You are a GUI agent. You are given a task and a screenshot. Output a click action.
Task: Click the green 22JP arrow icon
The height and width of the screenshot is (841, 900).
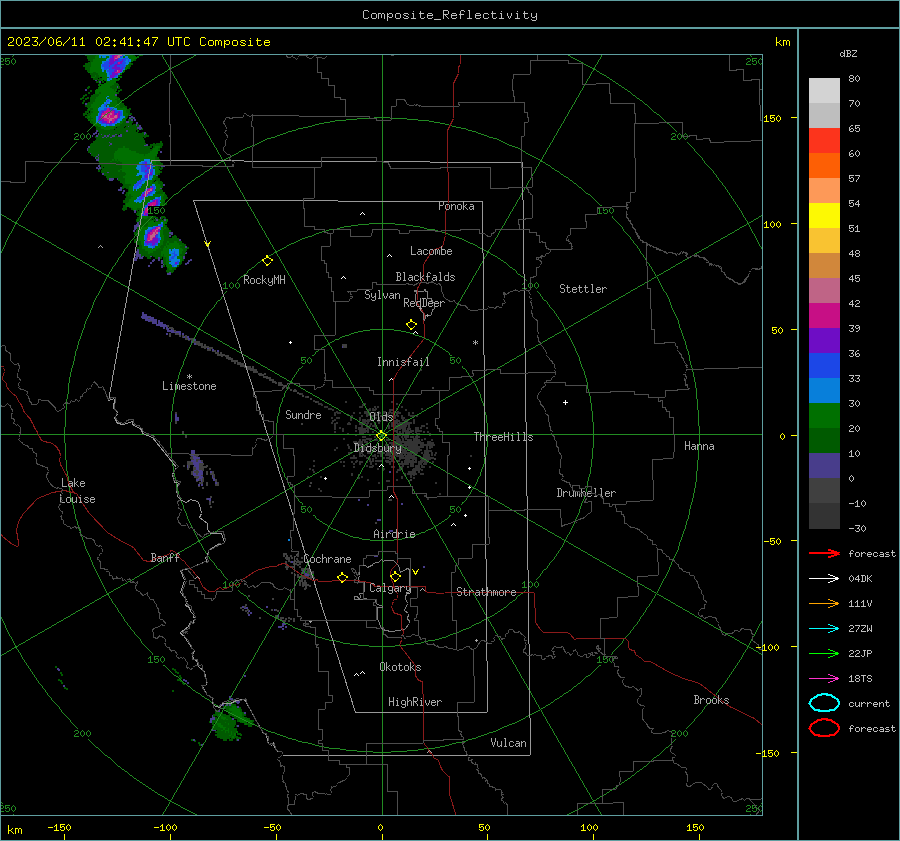pos(824,653)
